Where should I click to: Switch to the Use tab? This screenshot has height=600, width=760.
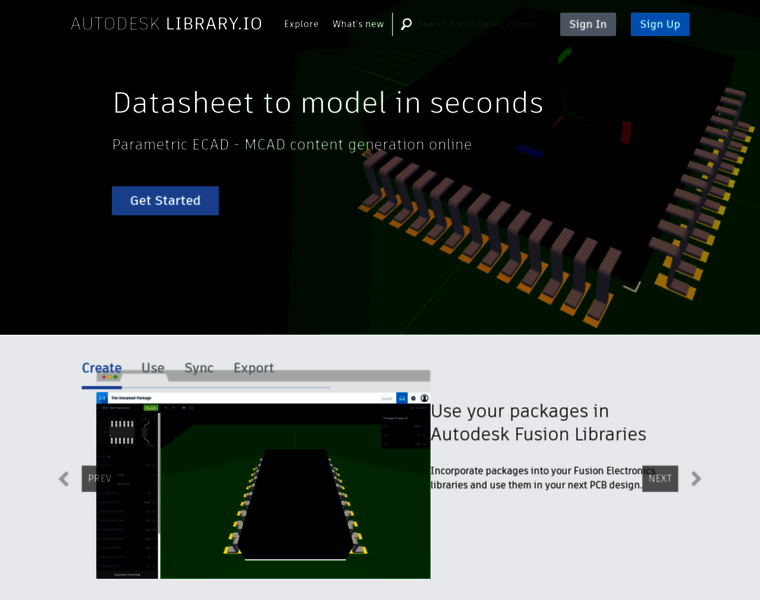tap(153, 368)
